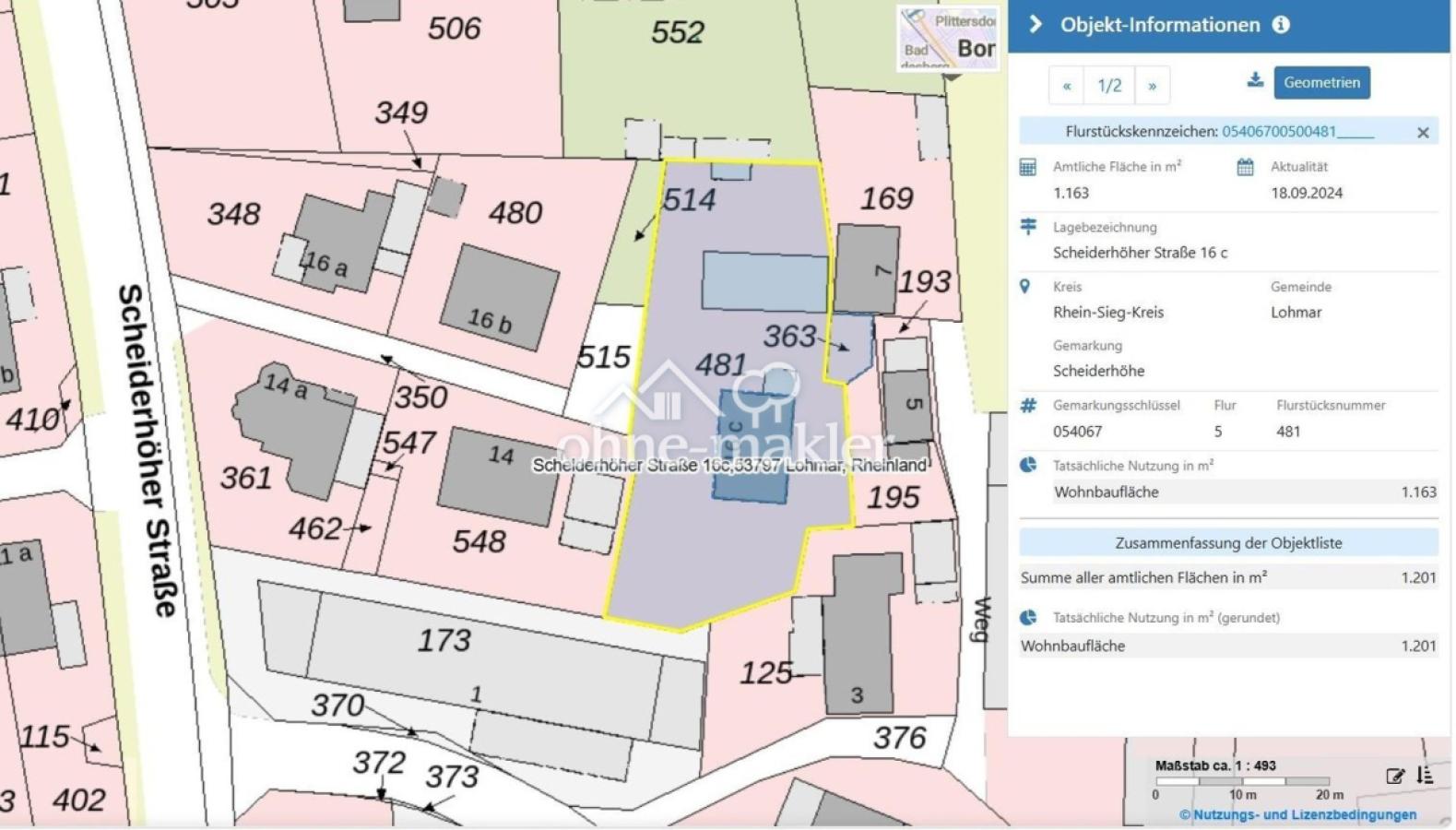Click the pie chart icon beside Tatsächliche Nutzung (gerundet)
Viewport: 1456px width, 830px height.
click(1028, 617)
